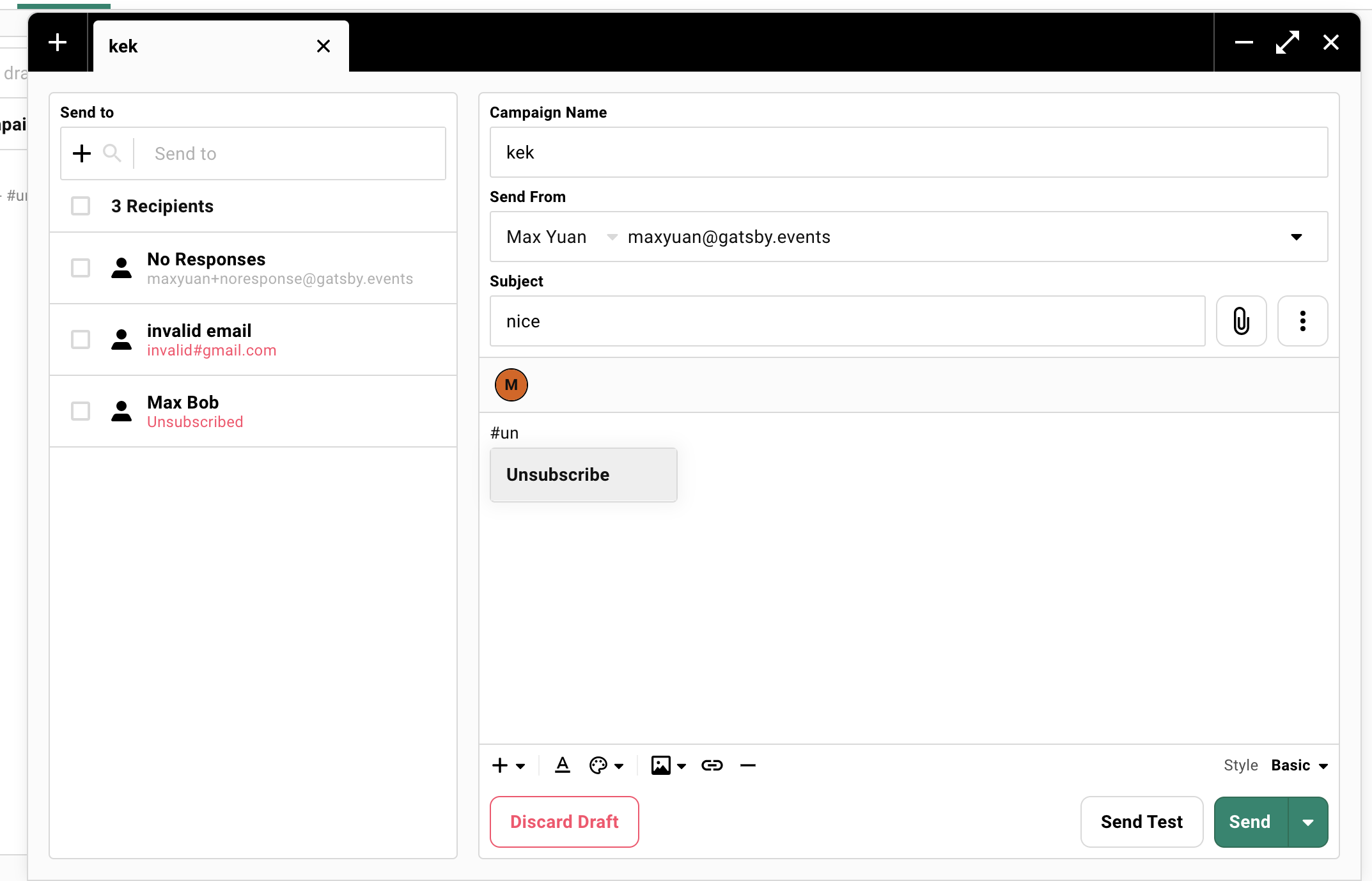Click the plus icon to add a new tab
Screen dimensions: 1372x881
[58, 43]
